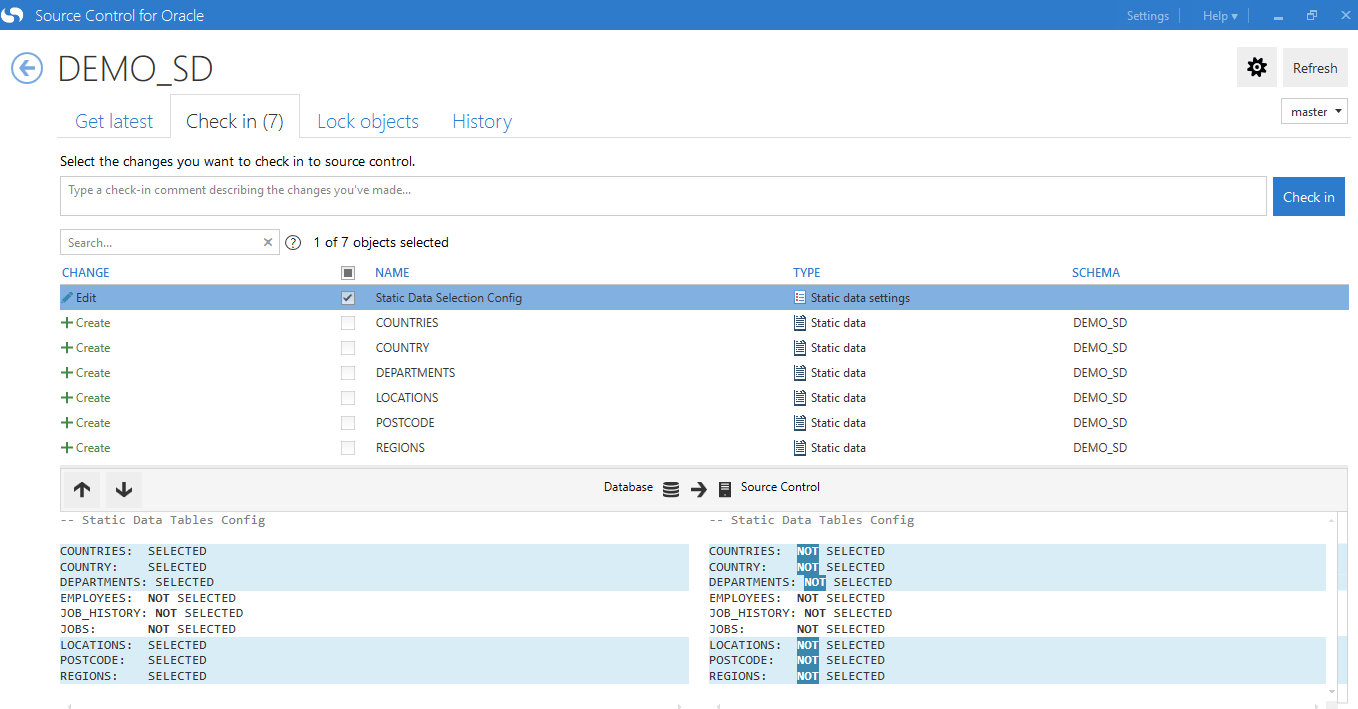
Task: Open the Lock objects tab
Action: tap(368, 121)
